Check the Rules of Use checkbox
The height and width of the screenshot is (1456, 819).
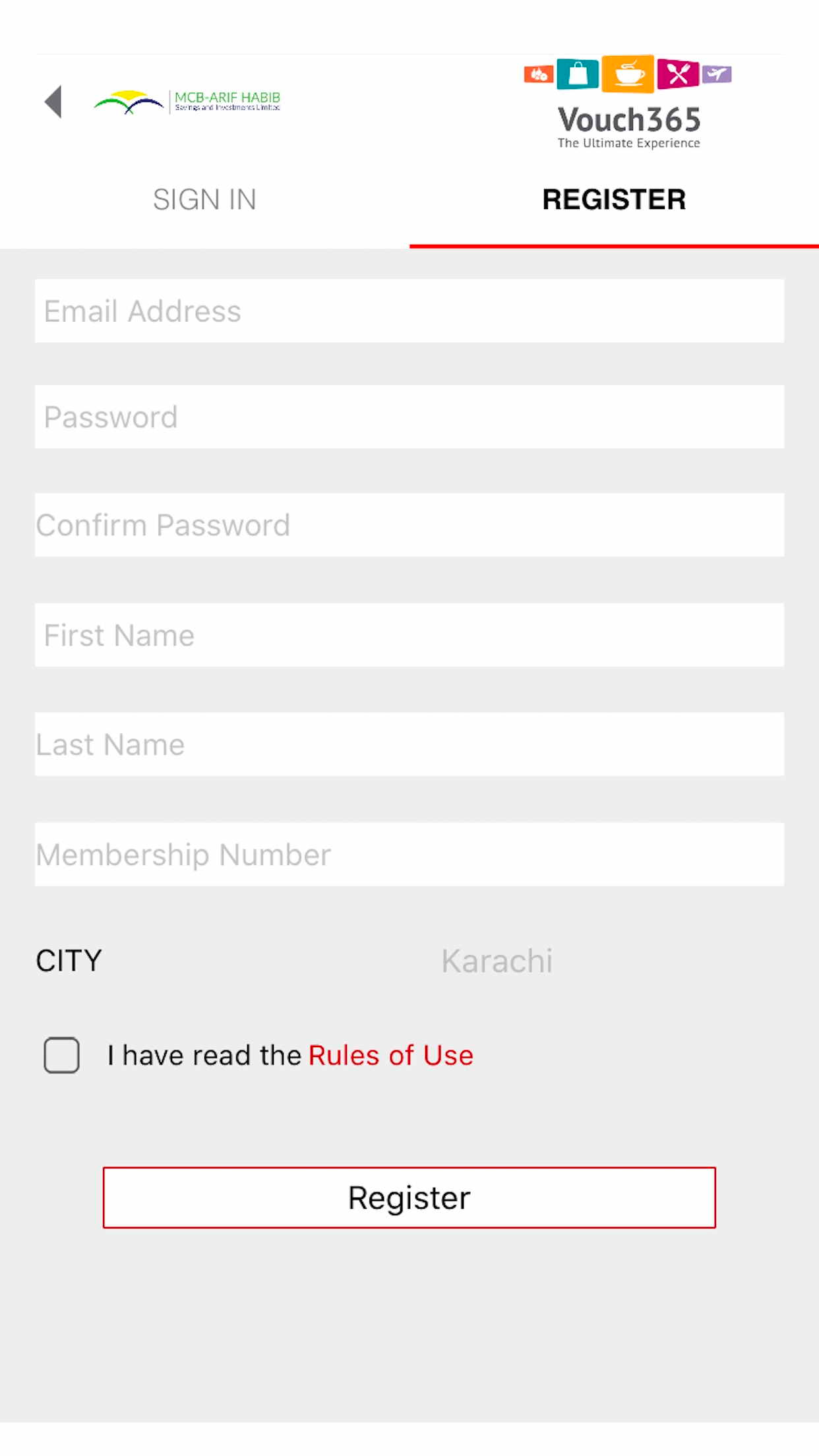(62, 1055)
